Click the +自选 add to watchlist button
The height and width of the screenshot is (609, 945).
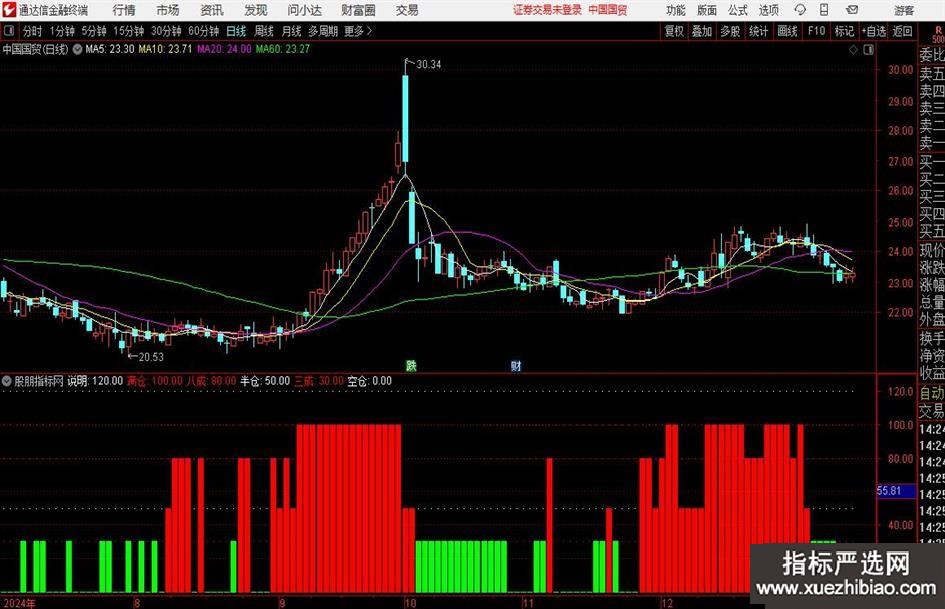(875, 31)
